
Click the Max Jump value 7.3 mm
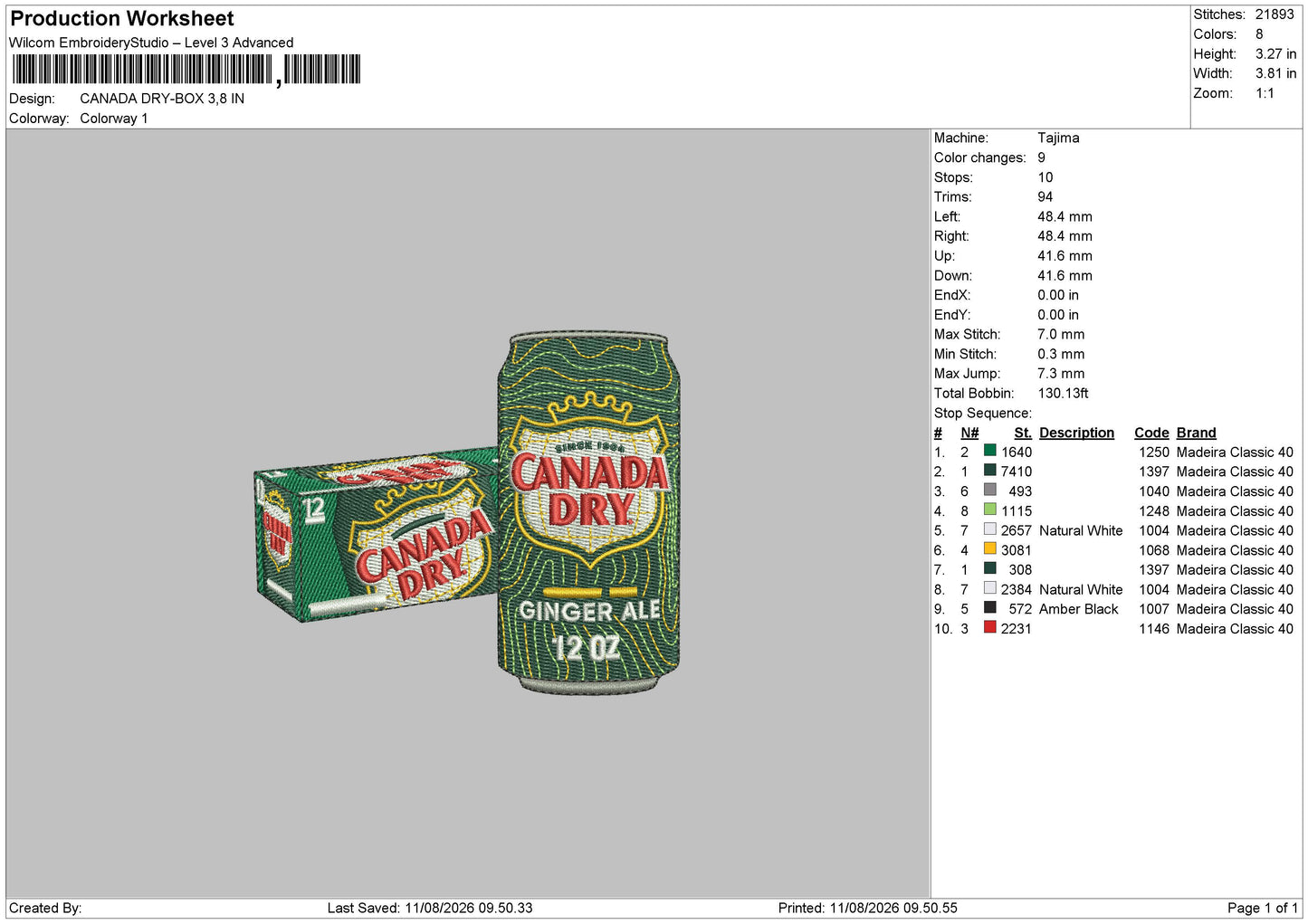(1061, 373)
